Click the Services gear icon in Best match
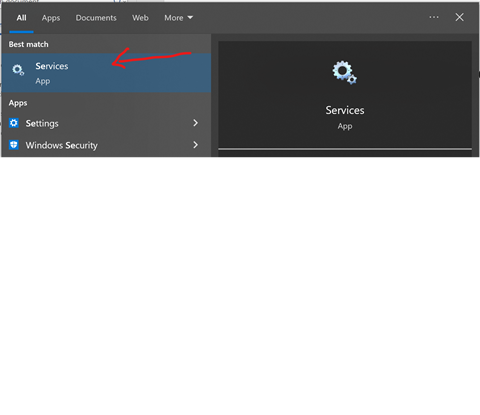Image resolution: width=480 pixels, height=415 pixels. coord(18,70)
